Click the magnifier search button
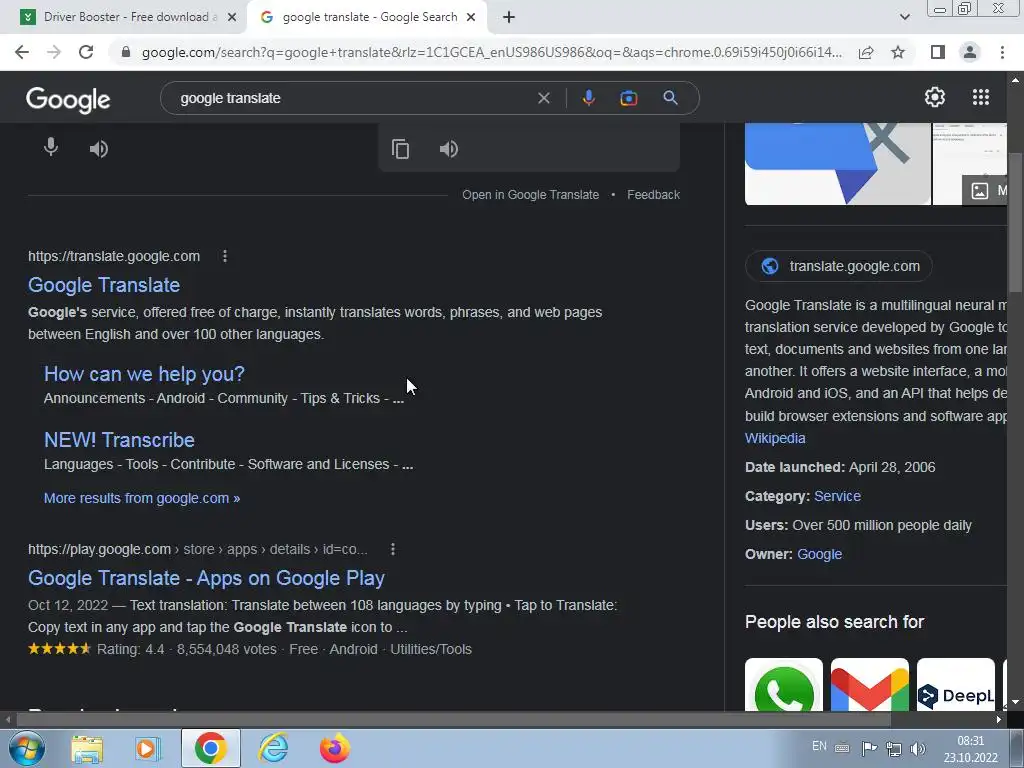The image size is (1024, 768). [670, 98]
